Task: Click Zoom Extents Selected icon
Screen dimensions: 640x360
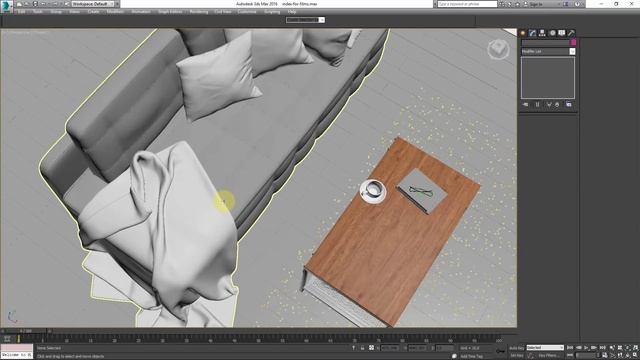Action: (628, 348)
